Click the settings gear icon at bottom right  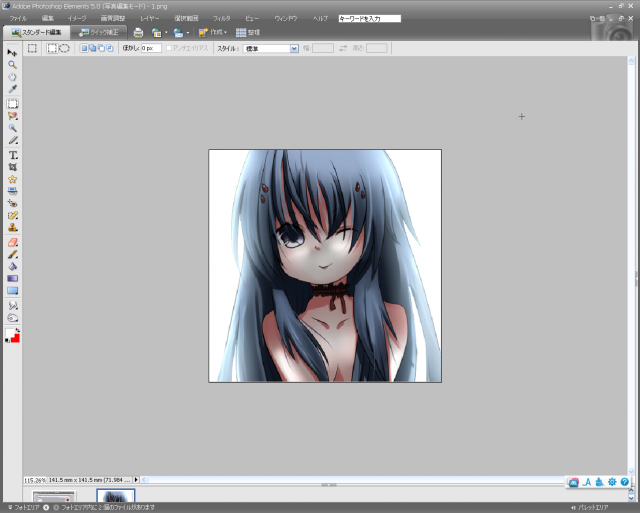click(x=612, y=482)
